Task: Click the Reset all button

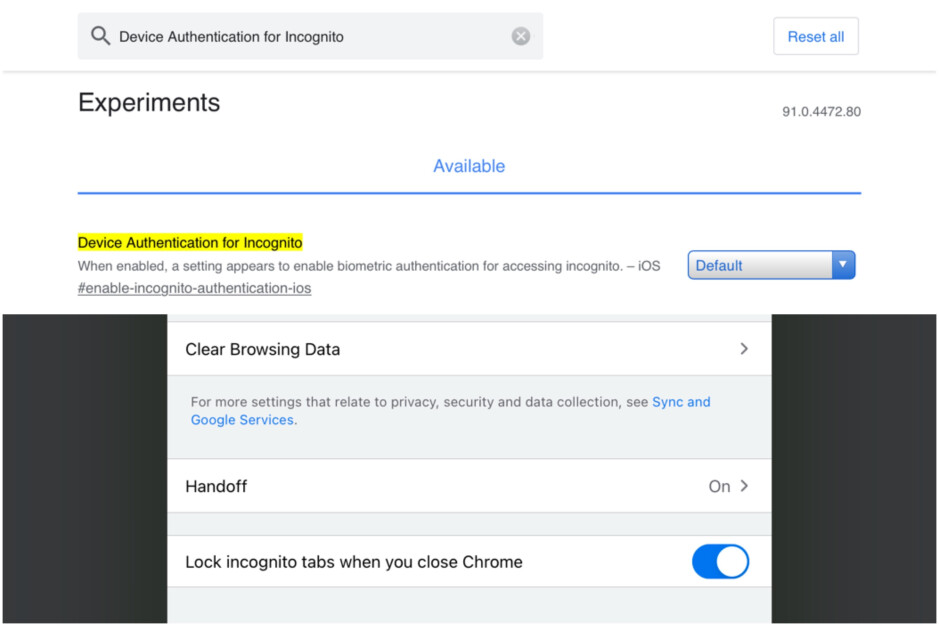Action: 815,35
